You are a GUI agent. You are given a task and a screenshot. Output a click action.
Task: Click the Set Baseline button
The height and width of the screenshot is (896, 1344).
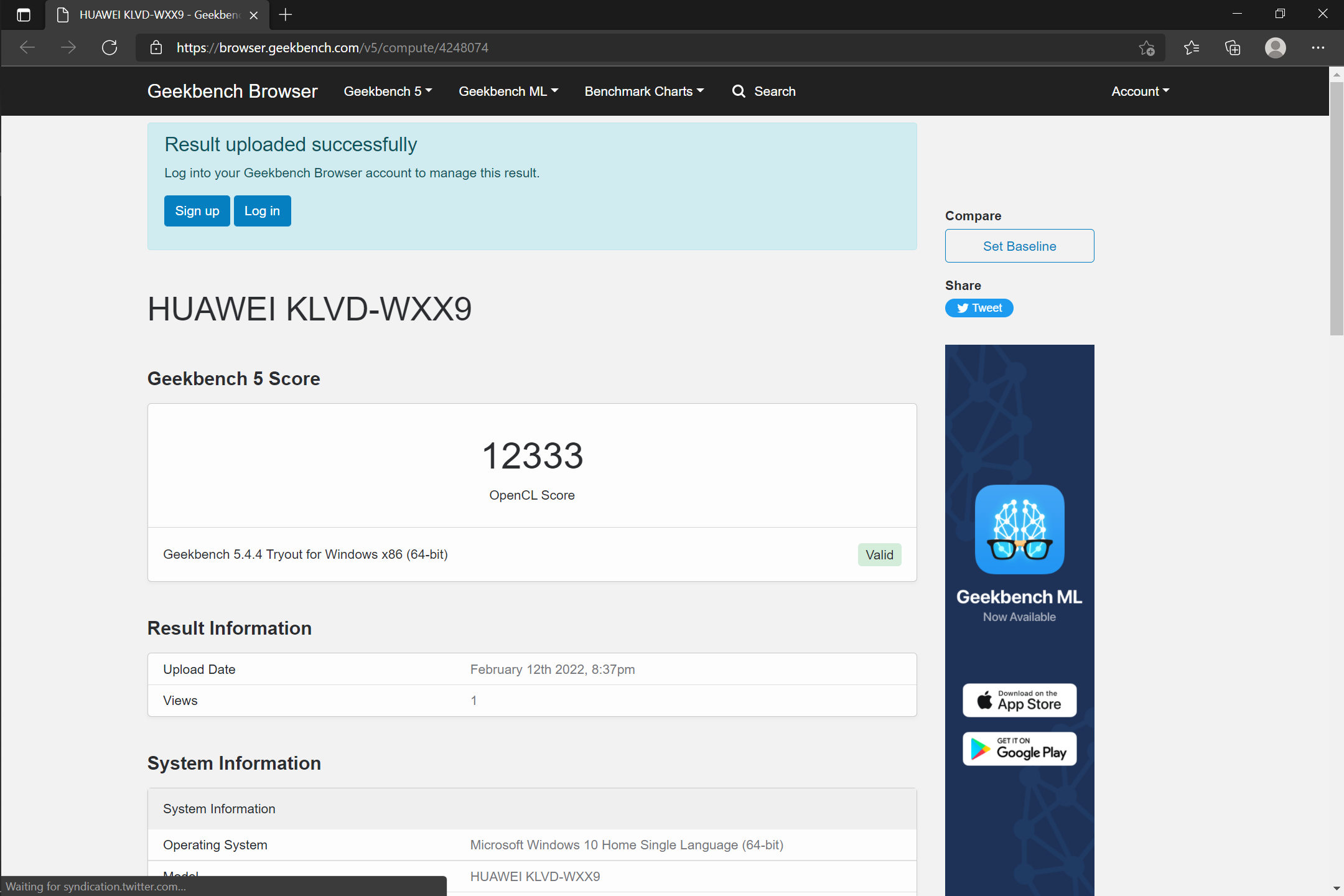[x=1019, y=246]
